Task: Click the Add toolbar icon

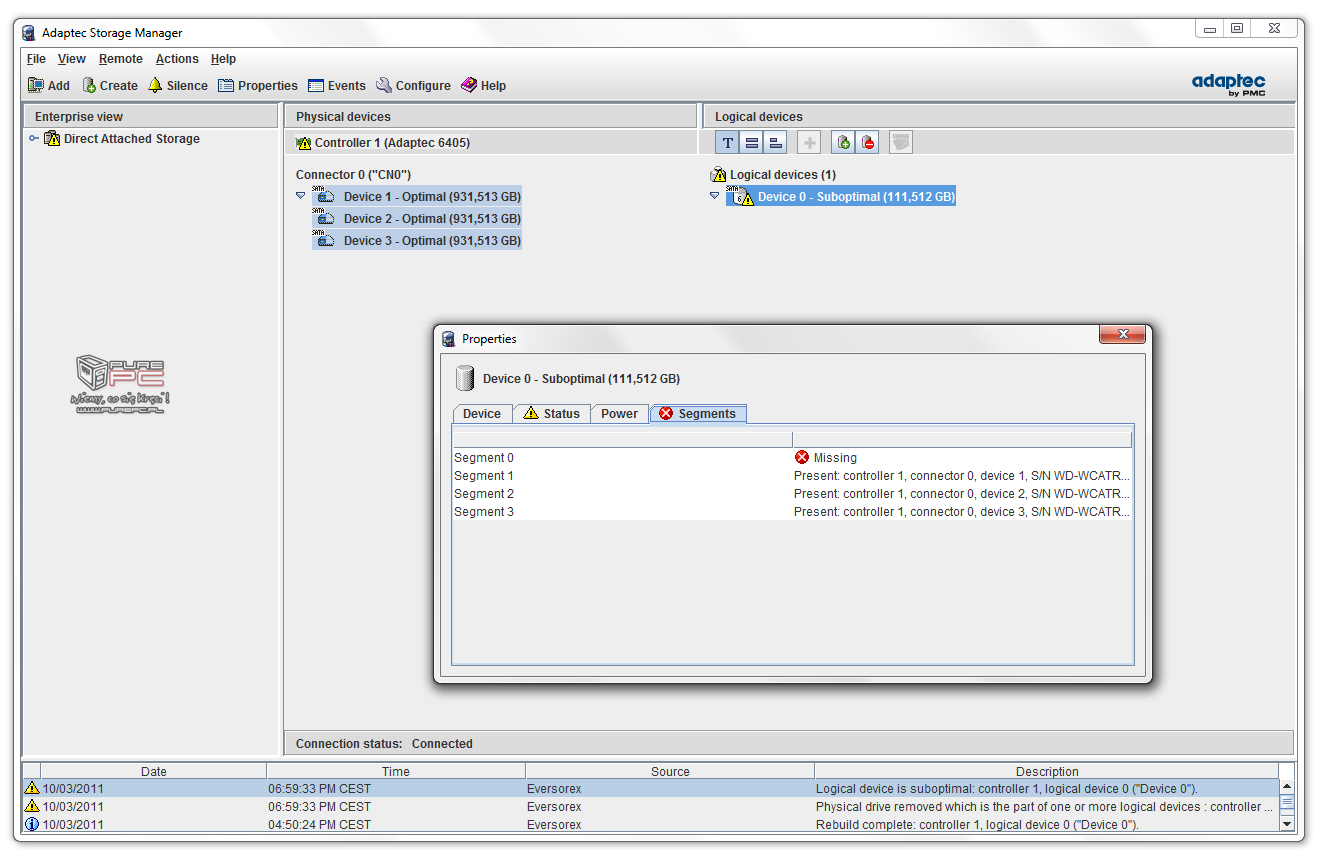Action: pyautogui.click(x=36, y=85)
